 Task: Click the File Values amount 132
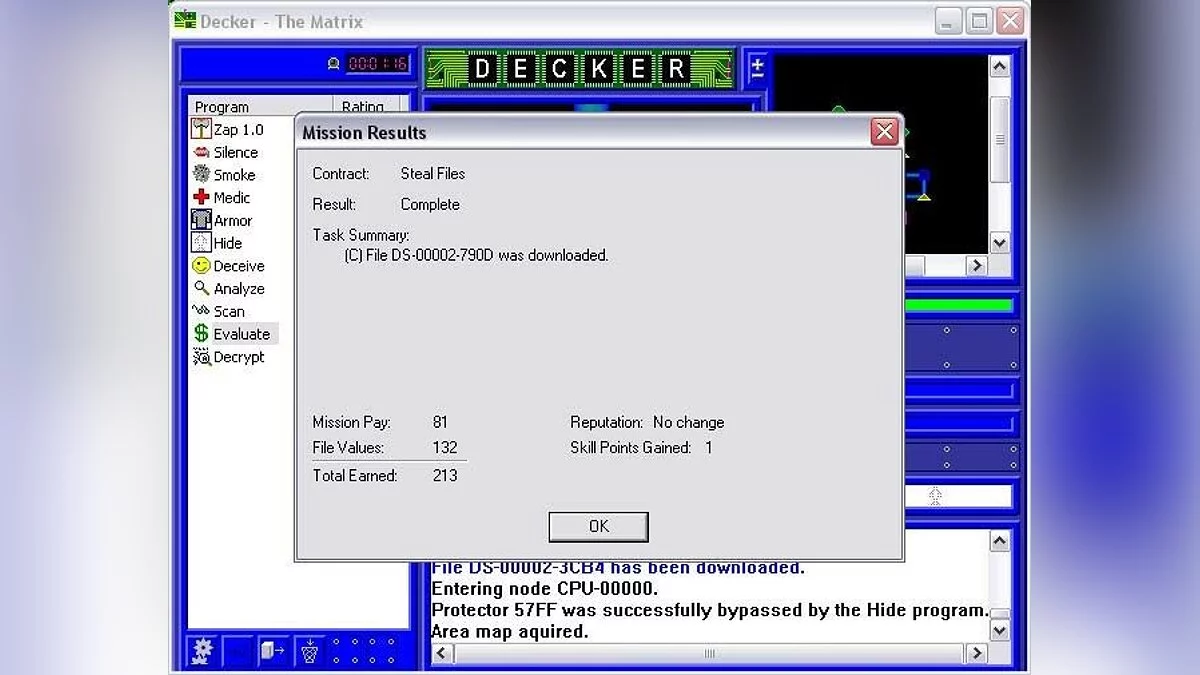(x=445, y=447)
